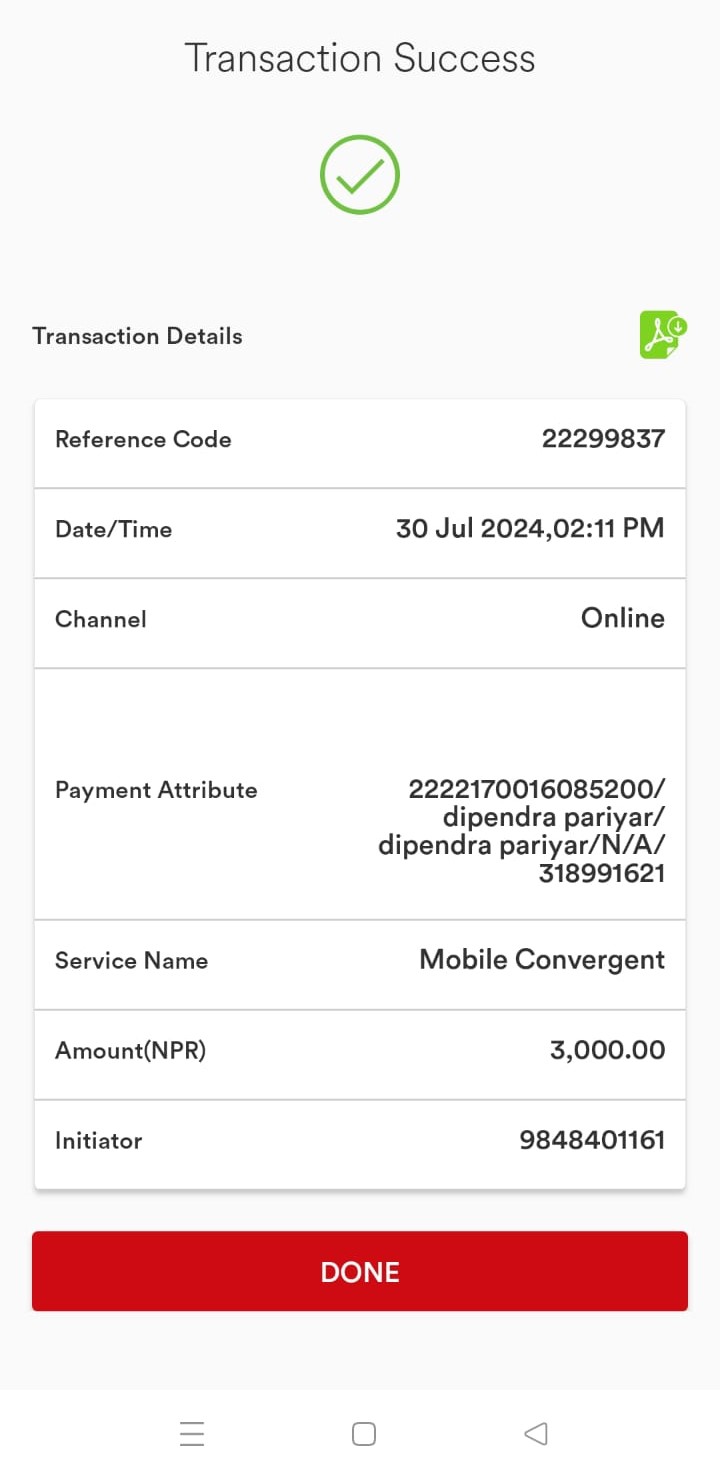720x1478 pixels.
Task: Tap the red DONE button
Action: click(x=360, y=1271)
